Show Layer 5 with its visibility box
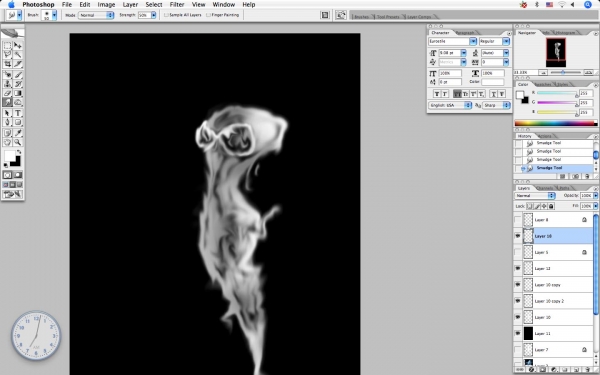Screen dimensions: 600x375 [x=518, y=252]
